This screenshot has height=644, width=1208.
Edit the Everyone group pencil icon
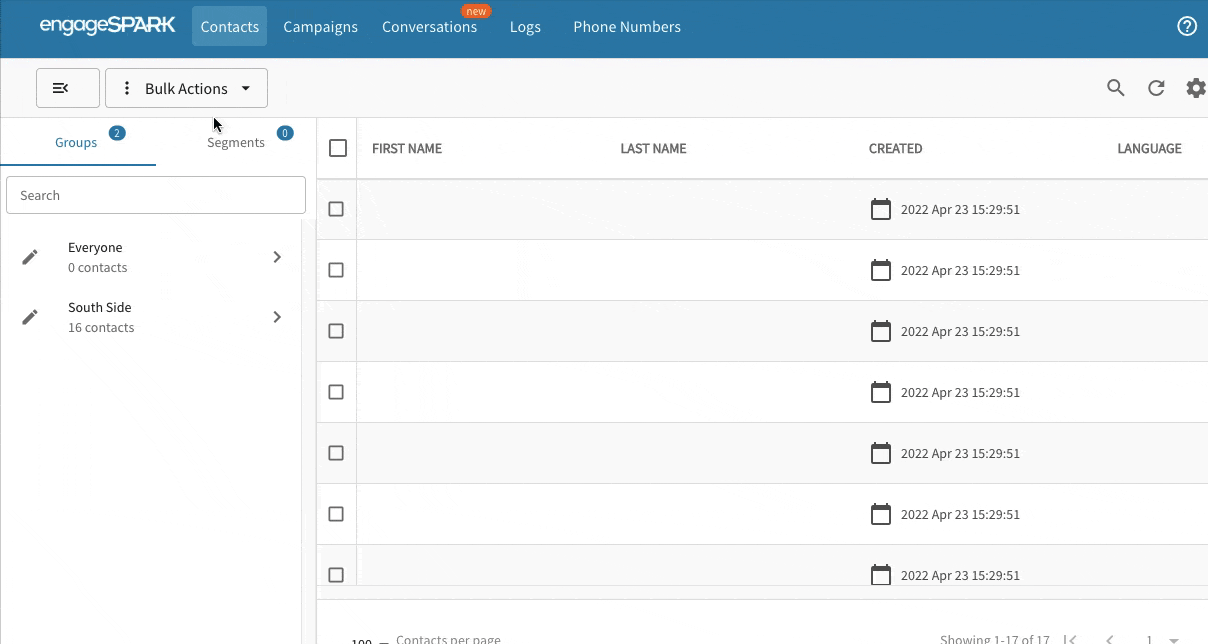tap(30, 257)
